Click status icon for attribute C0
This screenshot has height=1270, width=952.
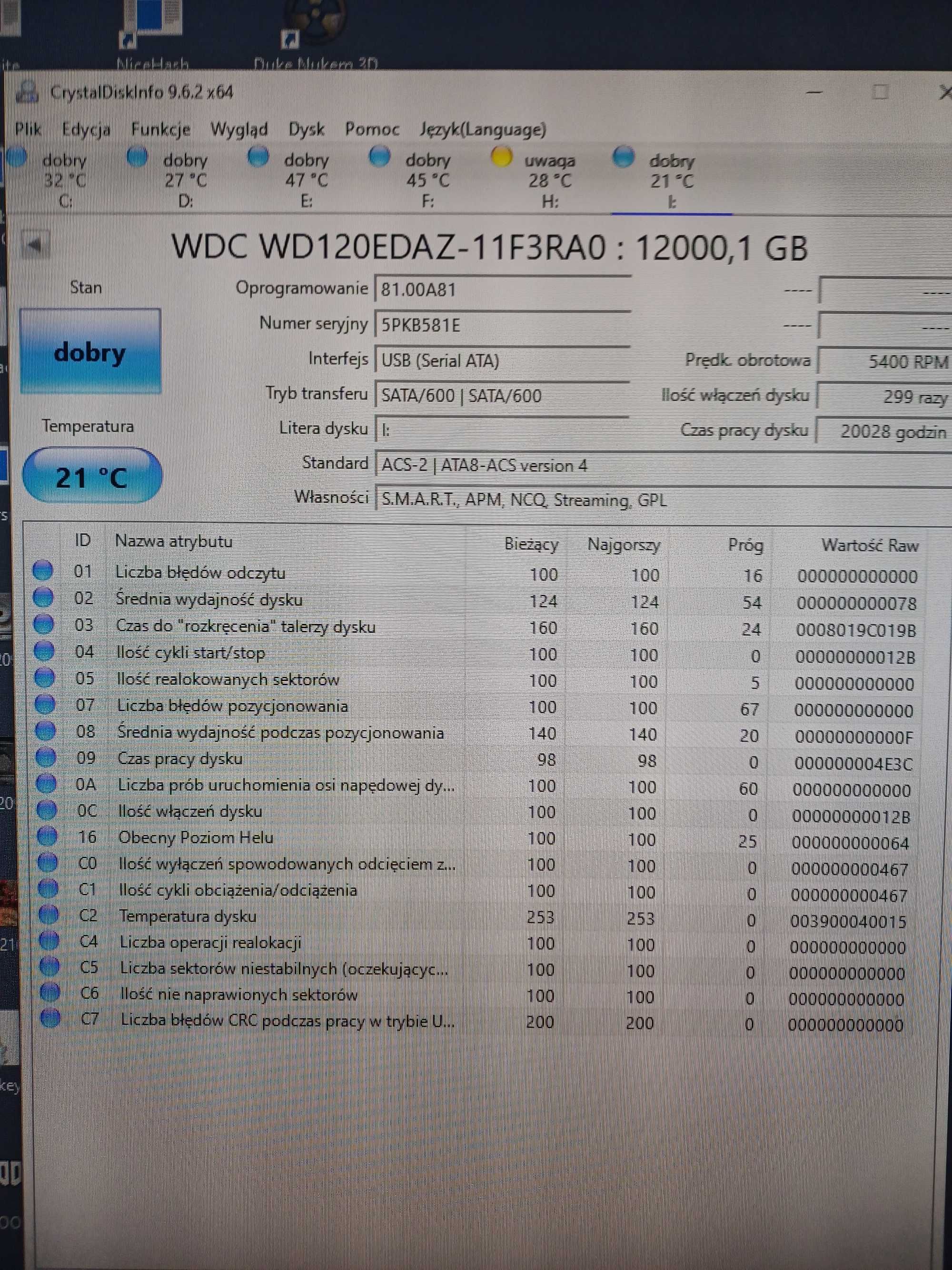coord(48,862)
